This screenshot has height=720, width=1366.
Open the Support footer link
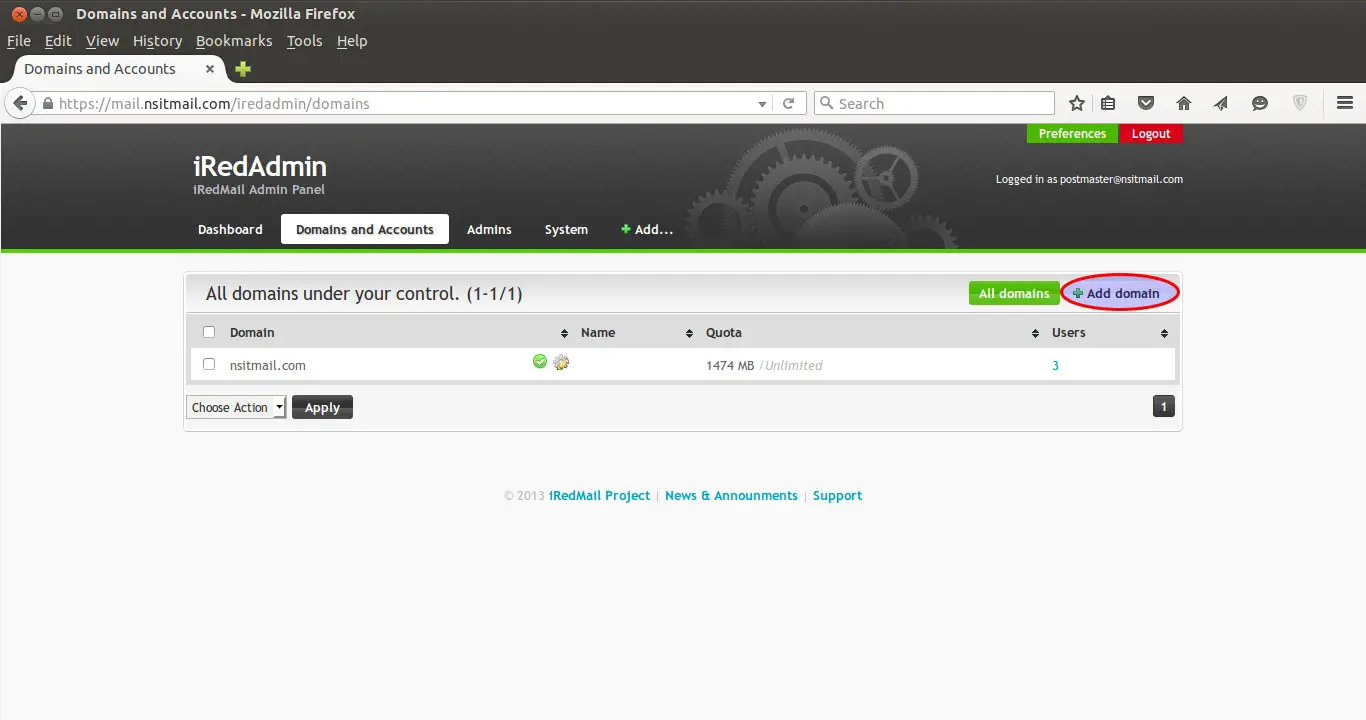pyautogui.click(x=837, y=495)
